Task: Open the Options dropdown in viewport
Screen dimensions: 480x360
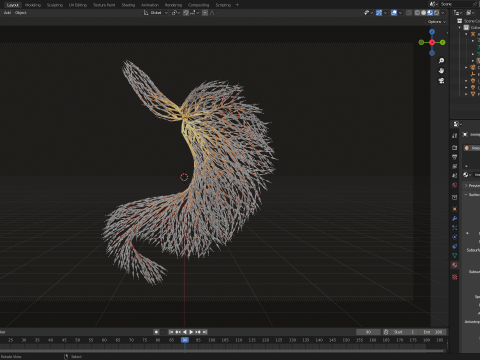Action: point(437,22)
